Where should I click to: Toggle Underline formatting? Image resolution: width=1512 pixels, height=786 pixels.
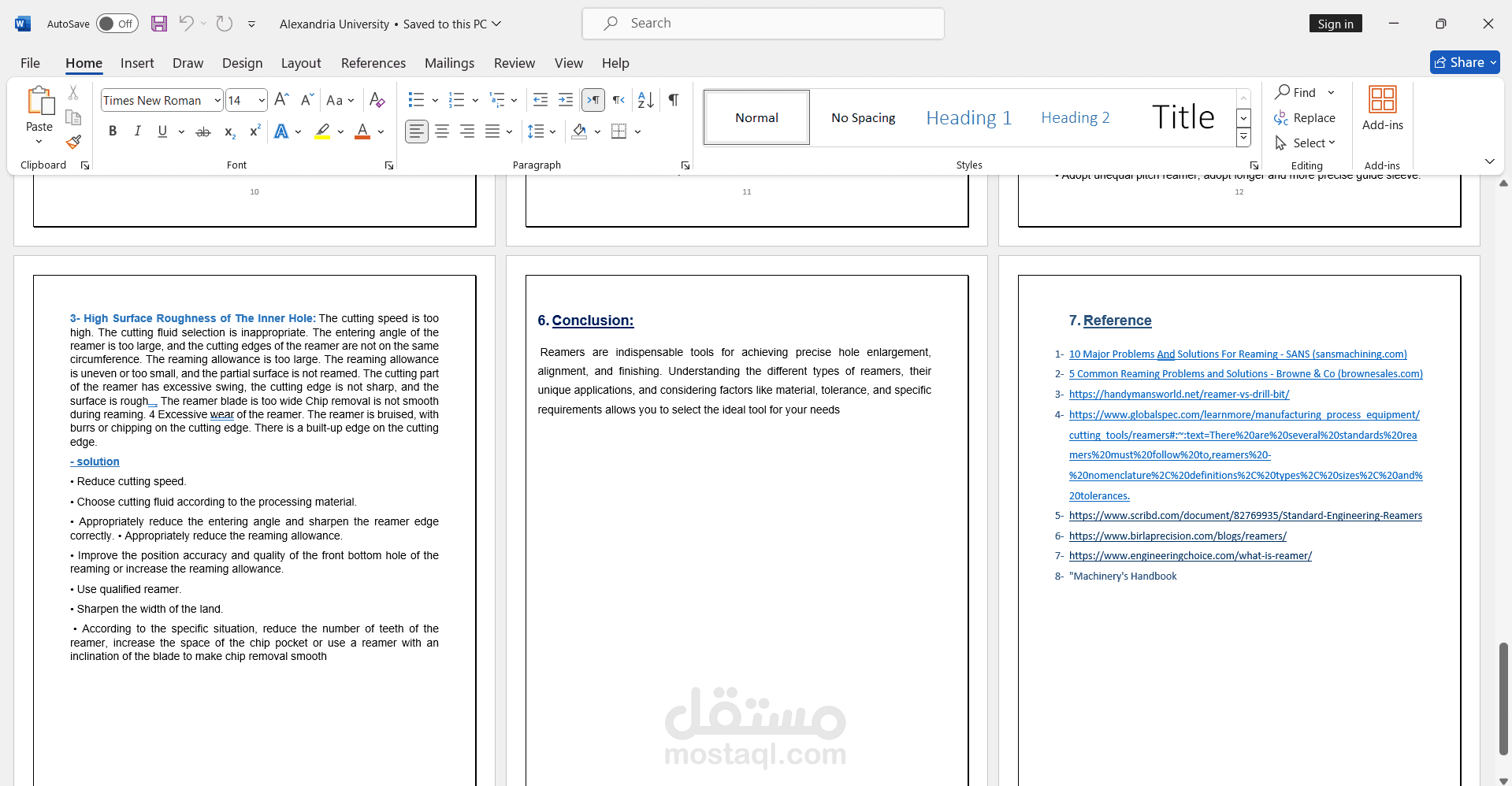tap(162, 132)
